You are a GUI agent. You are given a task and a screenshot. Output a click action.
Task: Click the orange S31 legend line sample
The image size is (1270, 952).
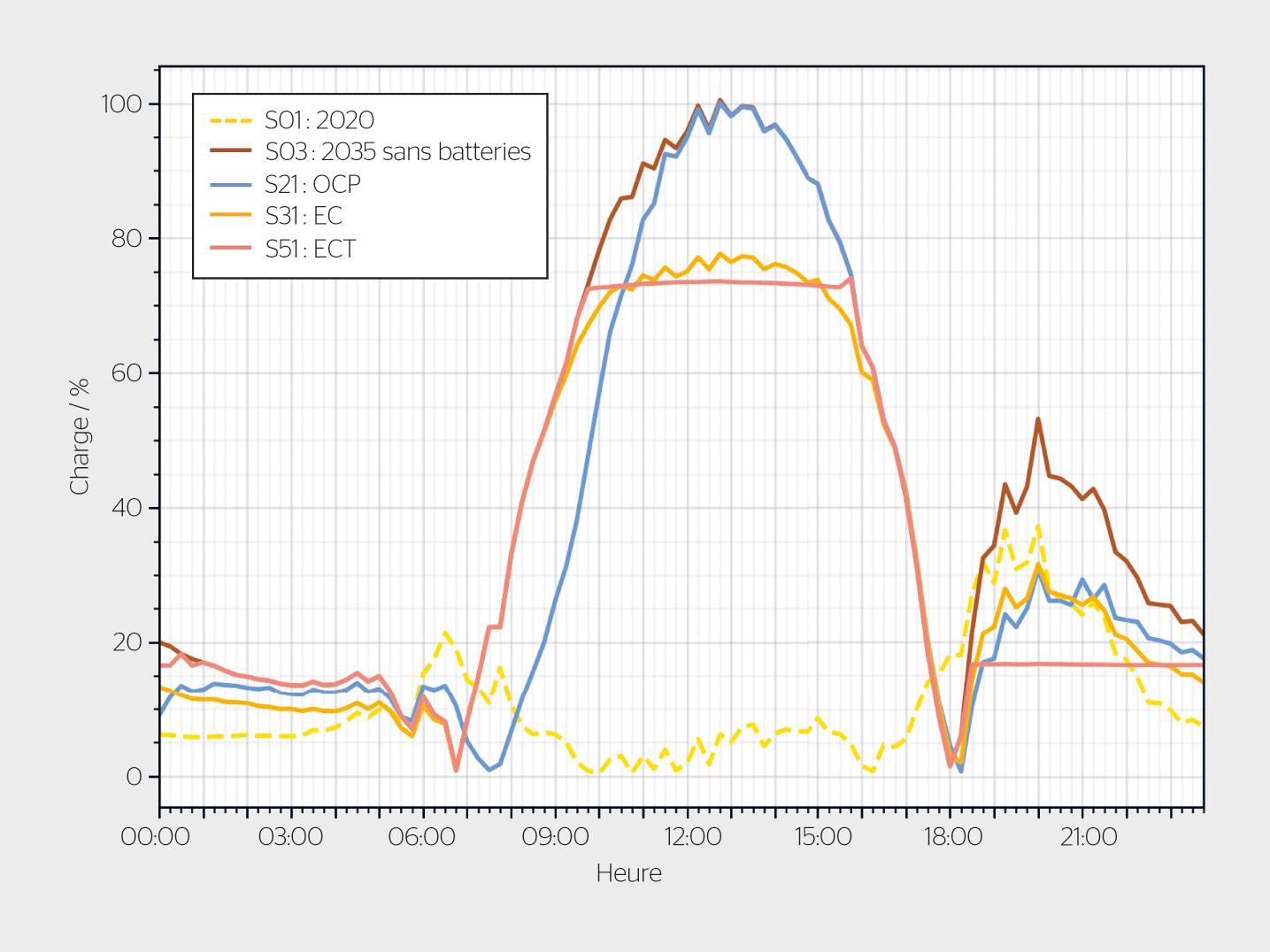point(230,216)
